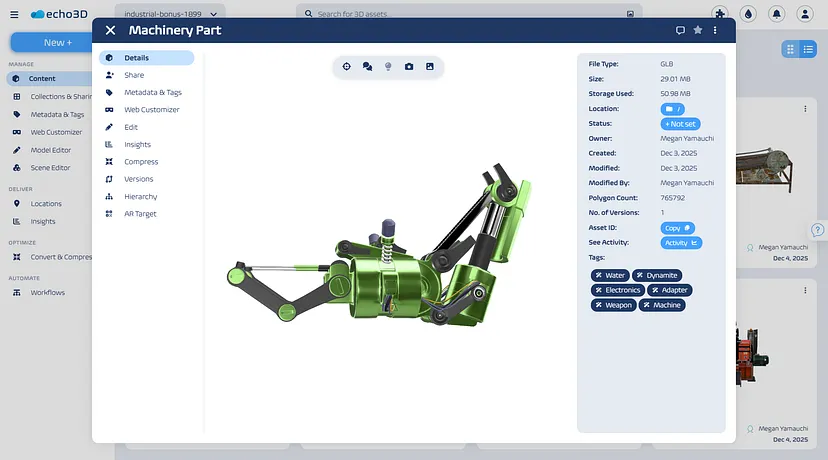Remove the Adapter tag
This screenshot has height=460, width=828.
coord(655,290)
